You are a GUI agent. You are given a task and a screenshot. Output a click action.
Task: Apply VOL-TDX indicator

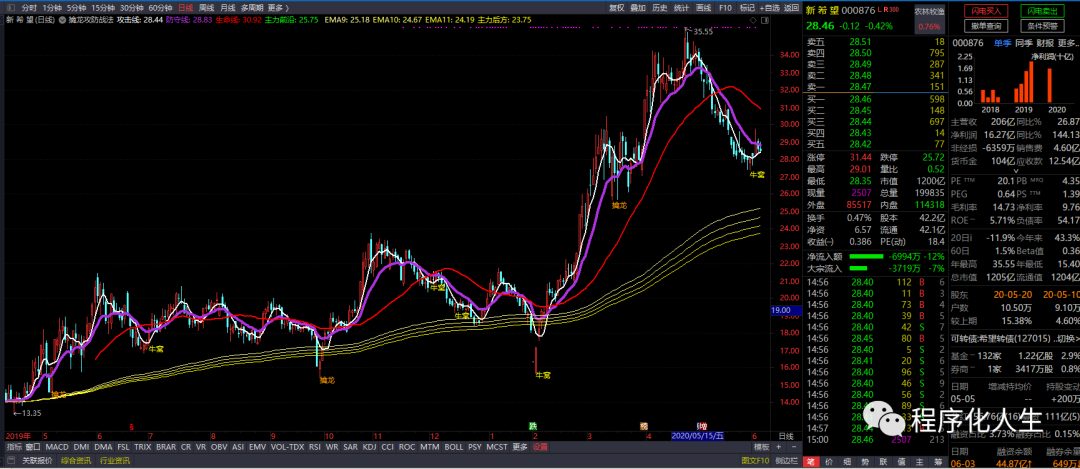(287, 447)
